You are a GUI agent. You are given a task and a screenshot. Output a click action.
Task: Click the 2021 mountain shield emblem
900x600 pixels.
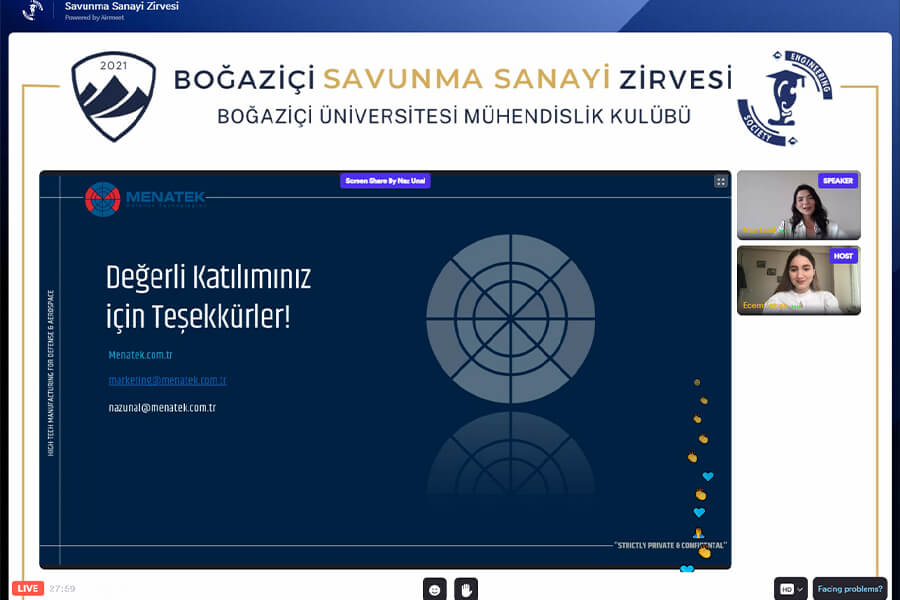(114, 97)
